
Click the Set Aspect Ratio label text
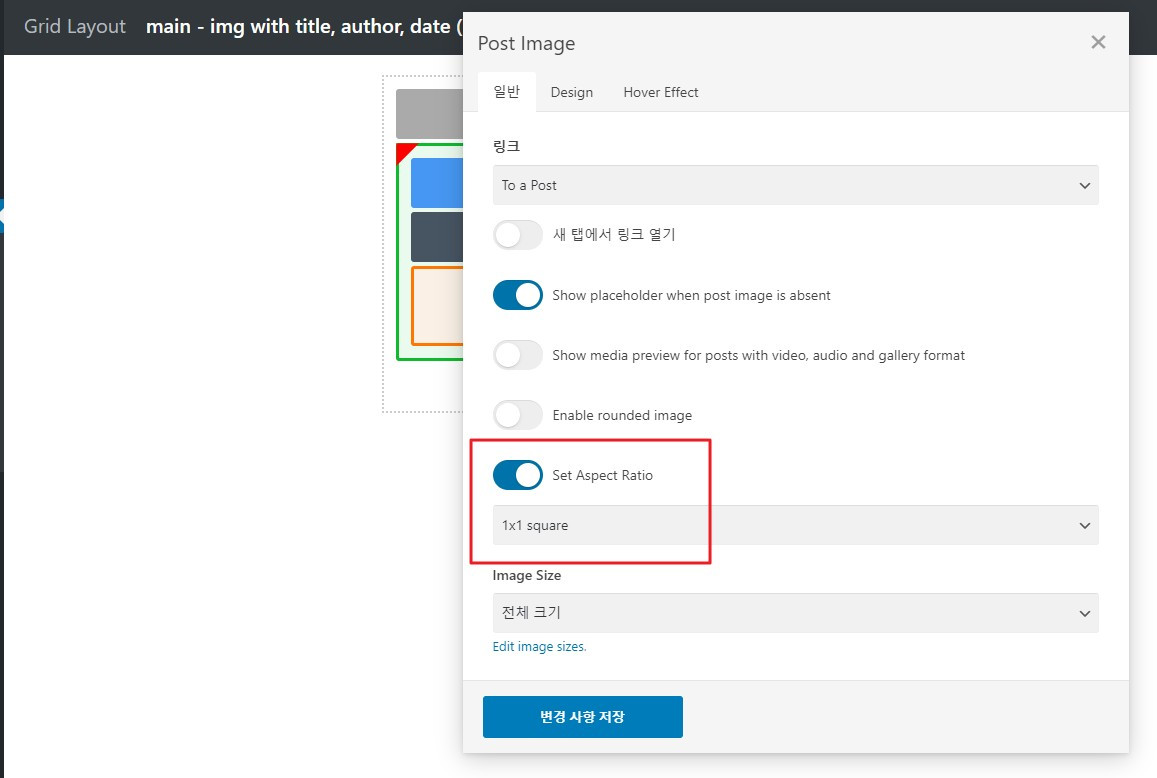point(602,475)
